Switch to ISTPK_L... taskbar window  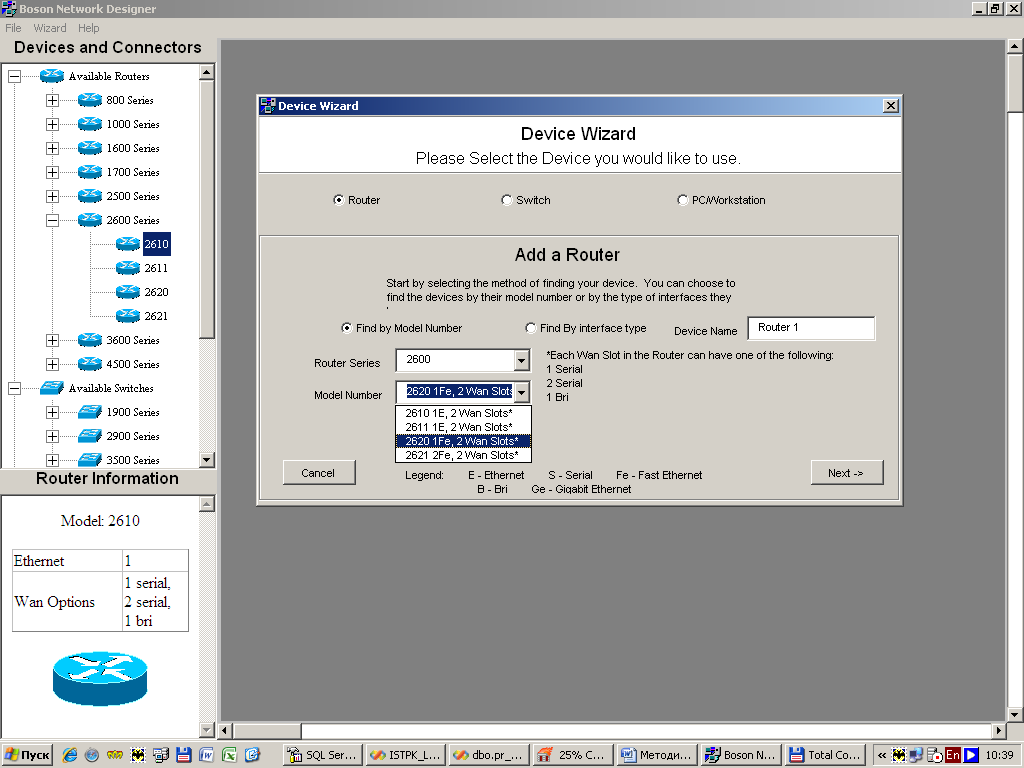pos(406,755)
